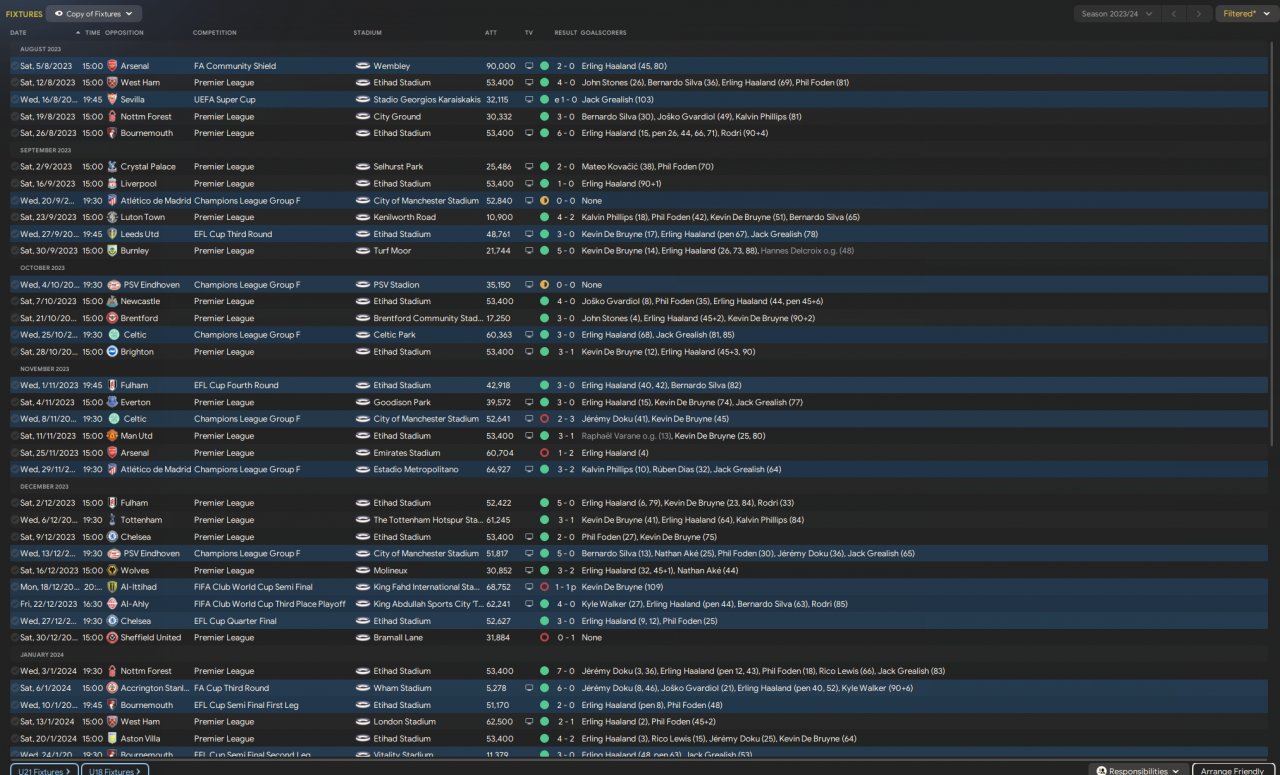Sort fixtures by the Date column header

coord(18,33)
